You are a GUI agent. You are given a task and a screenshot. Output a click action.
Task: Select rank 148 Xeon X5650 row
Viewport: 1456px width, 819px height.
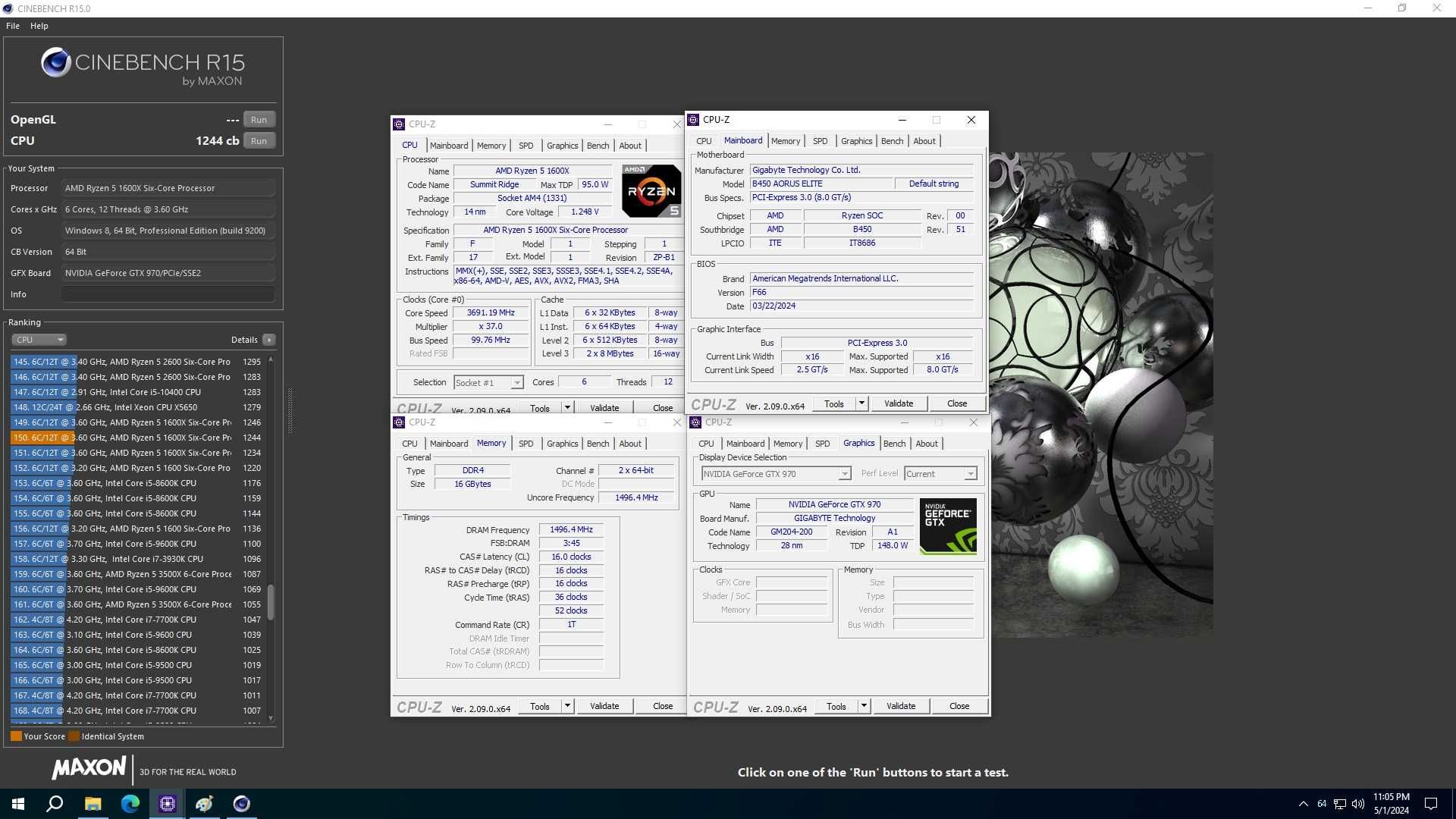pyautogui.click(x=136, y=407)
